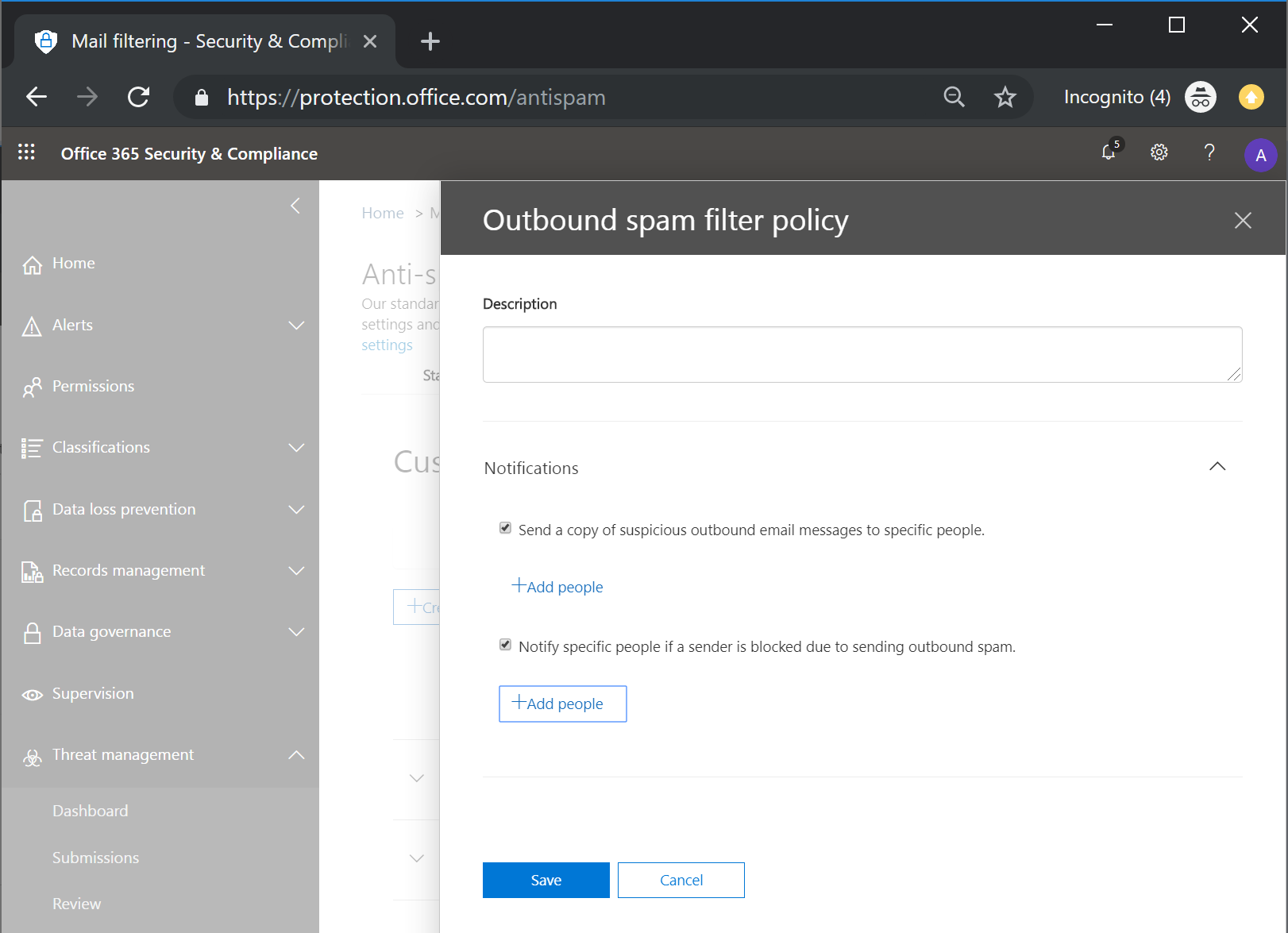Open the account avatar A

1260,155
